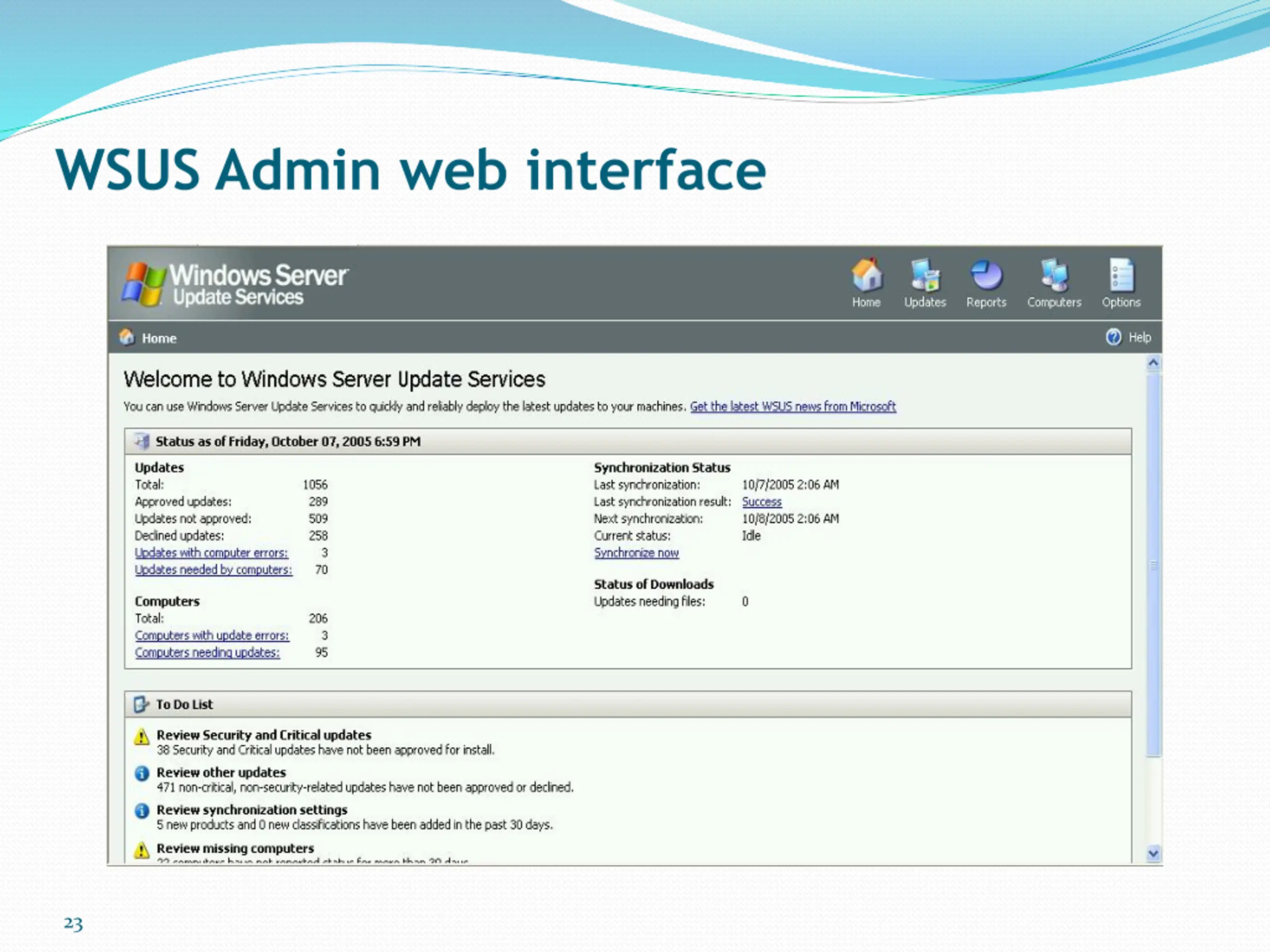Click the 5 new products description line

[x=355, y=825]
